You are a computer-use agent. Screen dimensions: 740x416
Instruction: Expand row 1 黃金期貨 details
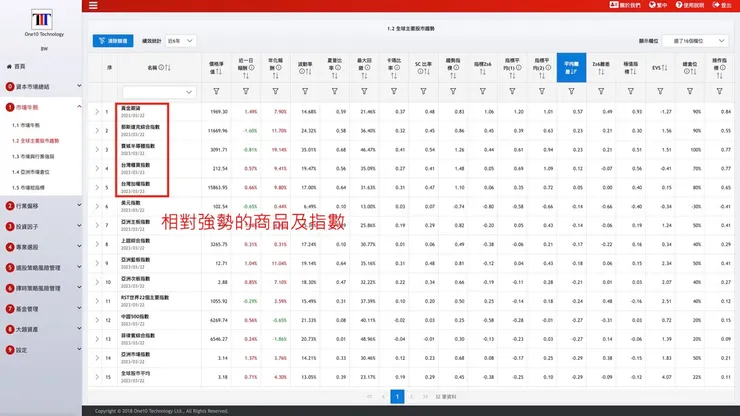(x=97, y=112)
